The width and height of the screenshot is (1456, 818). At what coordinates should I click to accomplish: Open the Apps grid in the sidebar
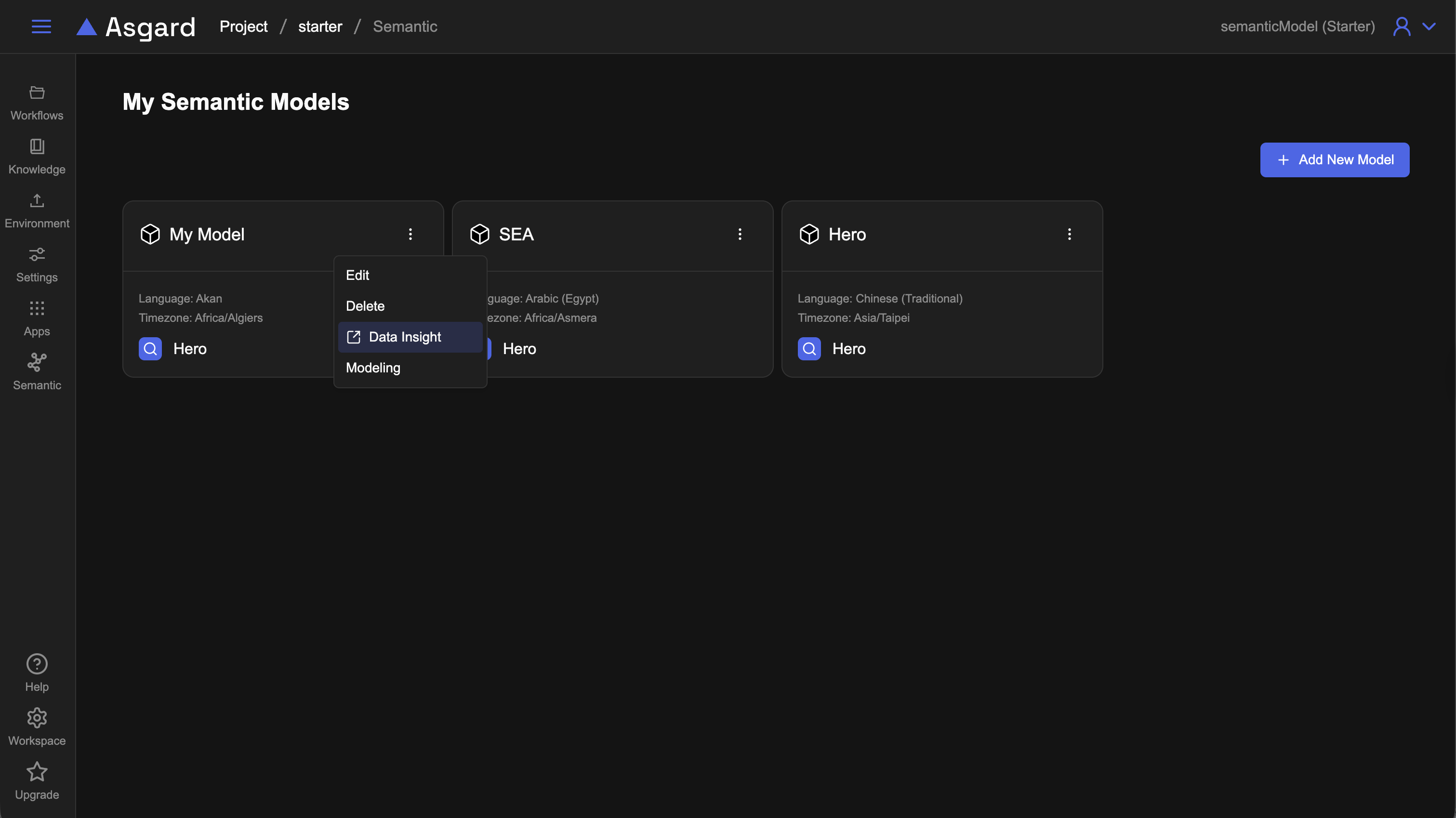pos(37,319)
